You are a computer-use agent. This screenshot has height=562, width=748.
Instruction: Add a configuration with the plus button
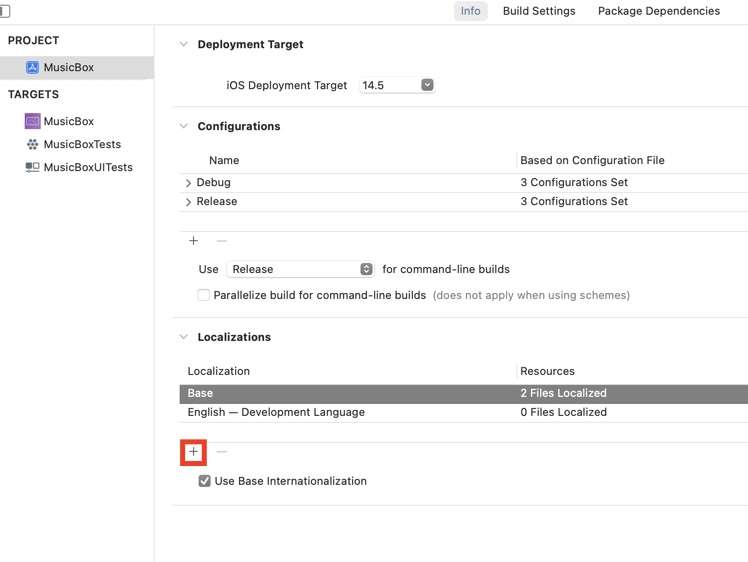point(193,241)
